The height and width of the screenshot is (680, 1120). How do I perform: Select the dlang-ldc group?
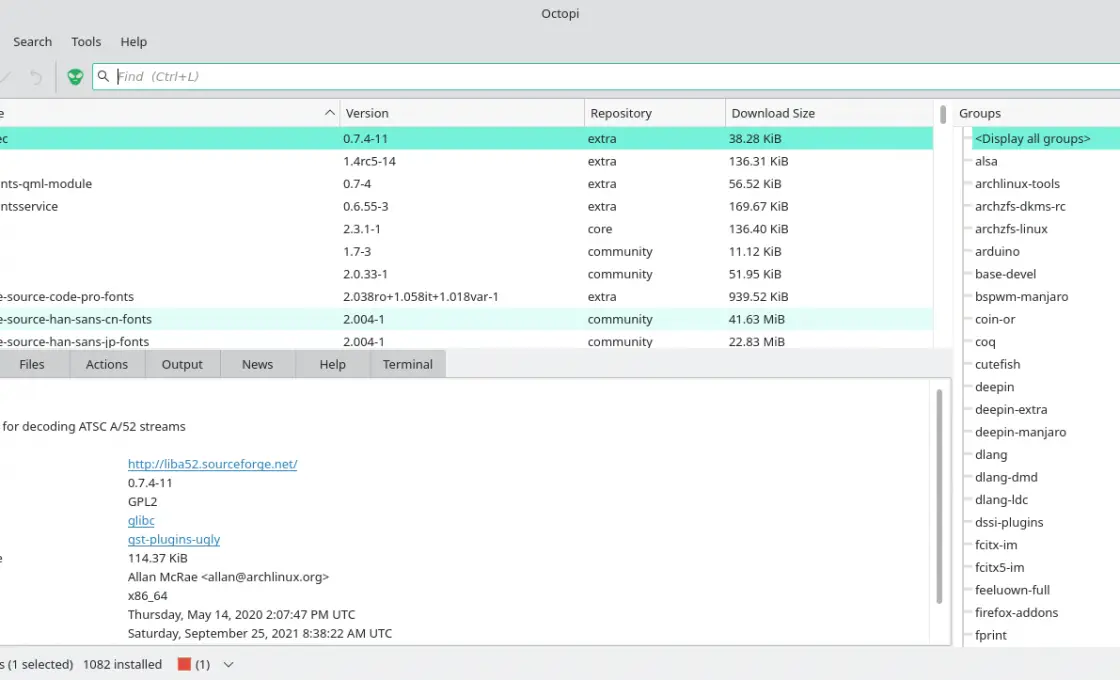pos(1001,500)
